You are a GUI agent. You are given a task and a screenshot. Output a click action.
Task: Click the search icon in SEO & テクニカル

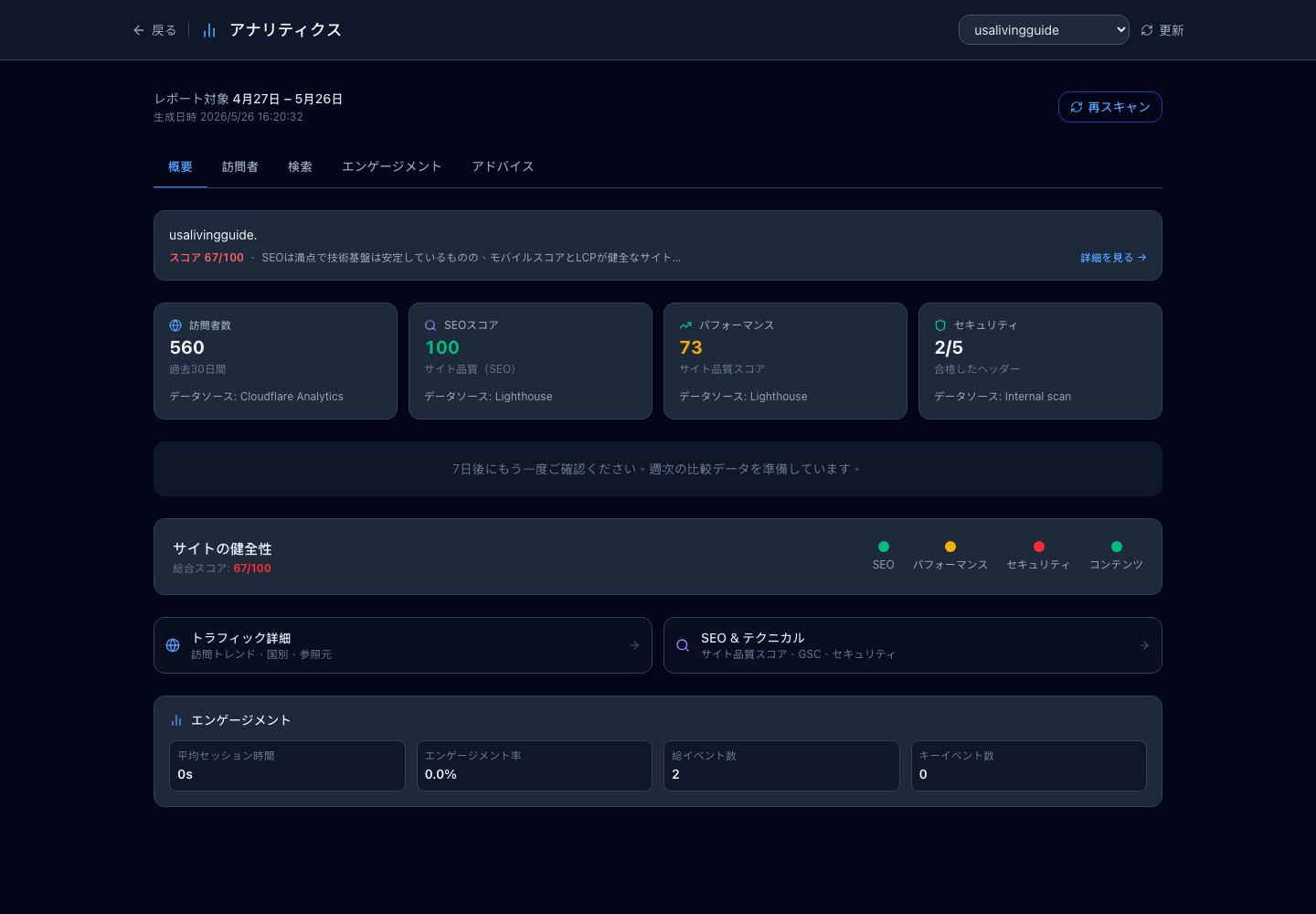pos(683,645)
